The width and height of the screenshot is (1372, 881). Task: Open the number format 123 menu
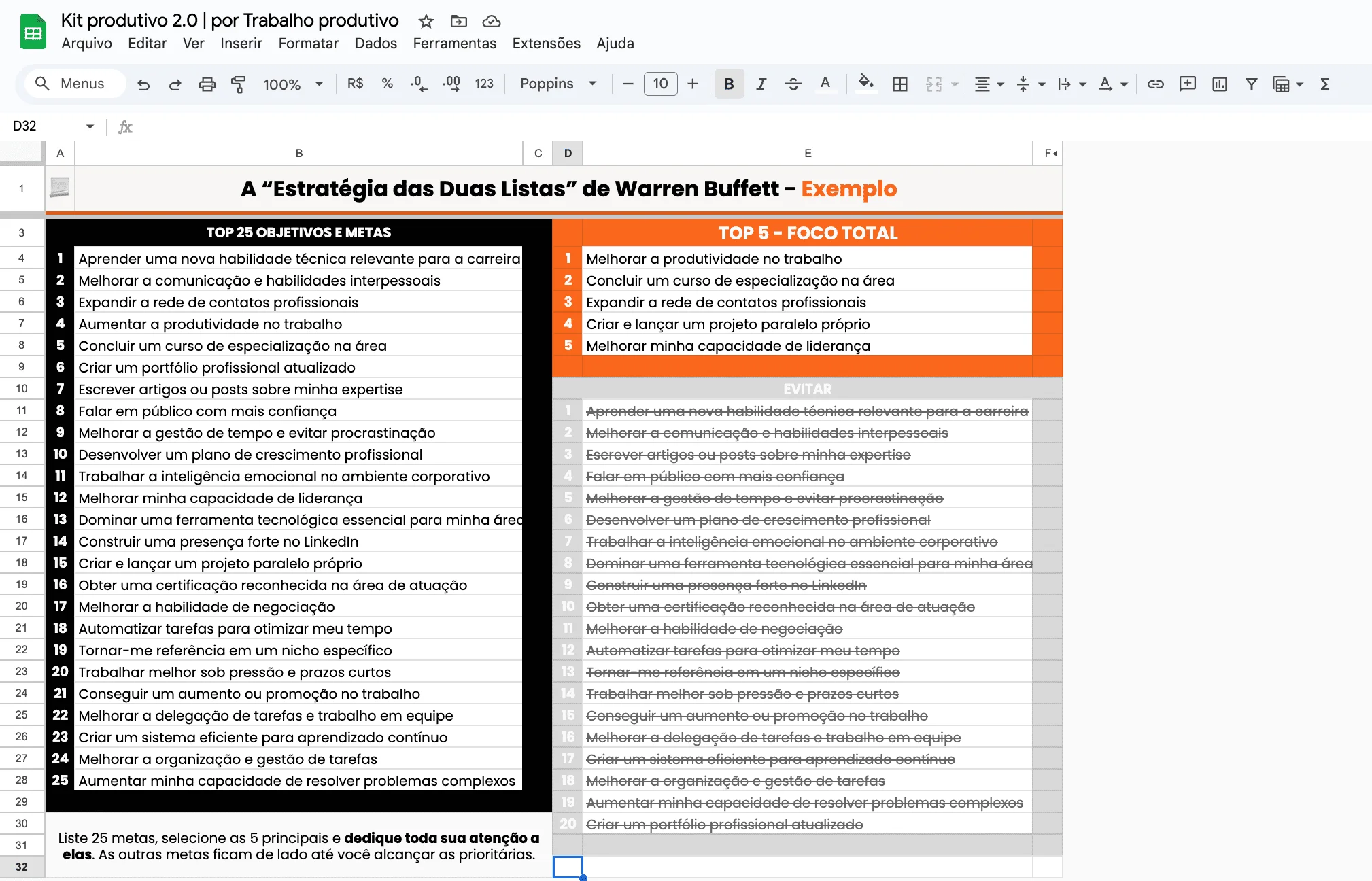[x=484, y=84]
